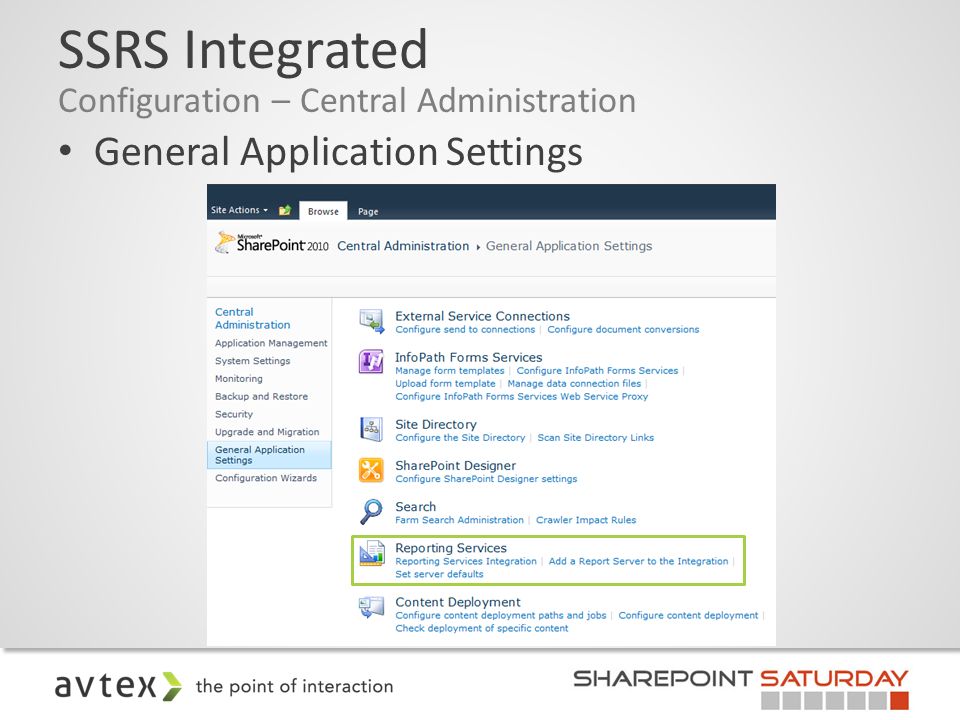Viewport: 960px width, 720px height.
Task: Open Check deployment of specific content link
Action: tap(482, 629)
